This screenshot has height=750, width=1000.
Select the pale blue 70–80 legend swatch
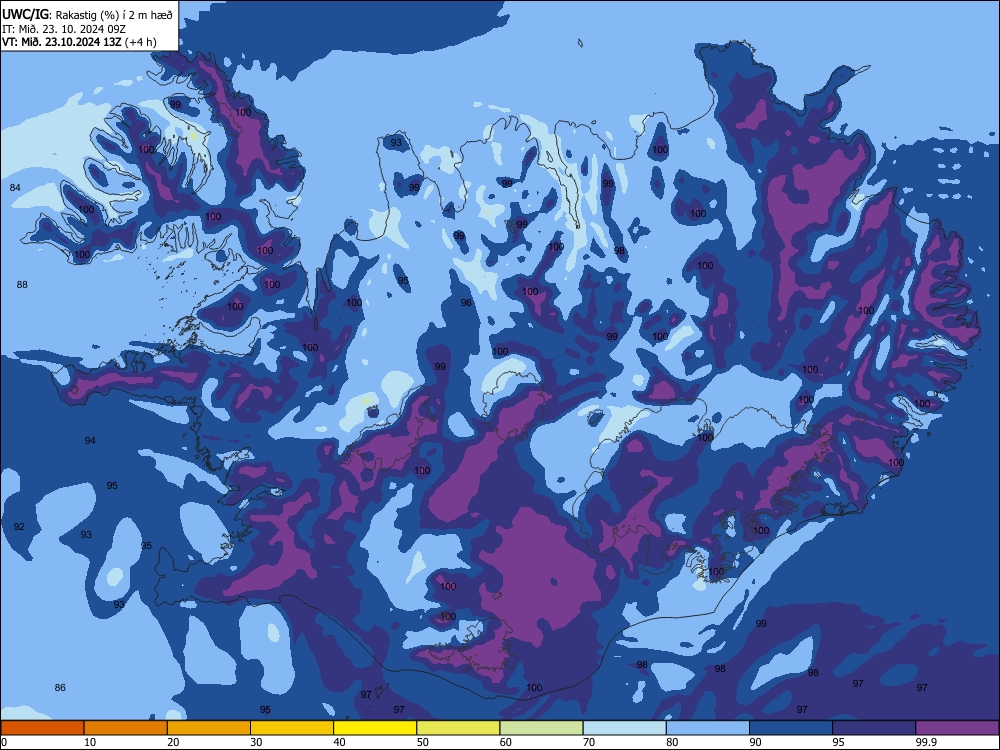[624, 728]
